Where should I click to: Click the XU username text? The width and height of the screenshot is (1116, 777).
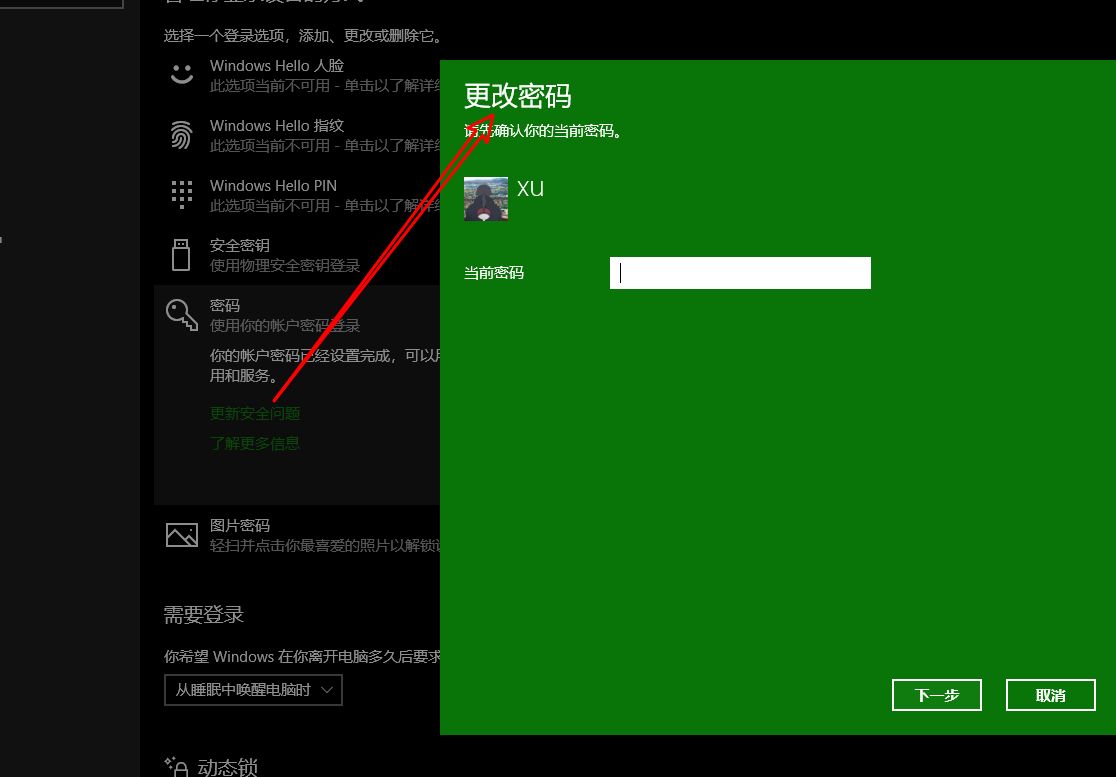530,189
